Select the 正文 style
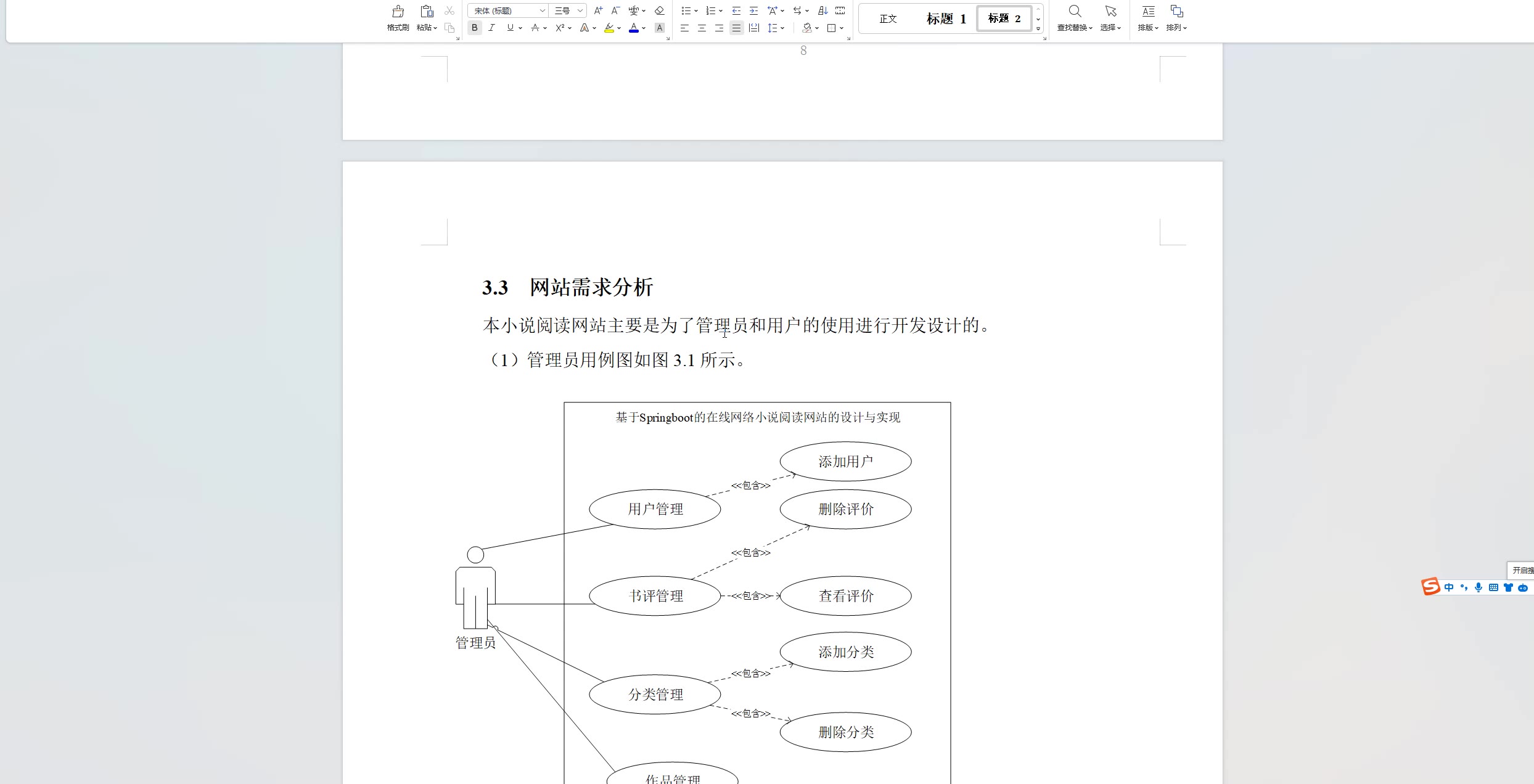 click(x=888, y=18)
